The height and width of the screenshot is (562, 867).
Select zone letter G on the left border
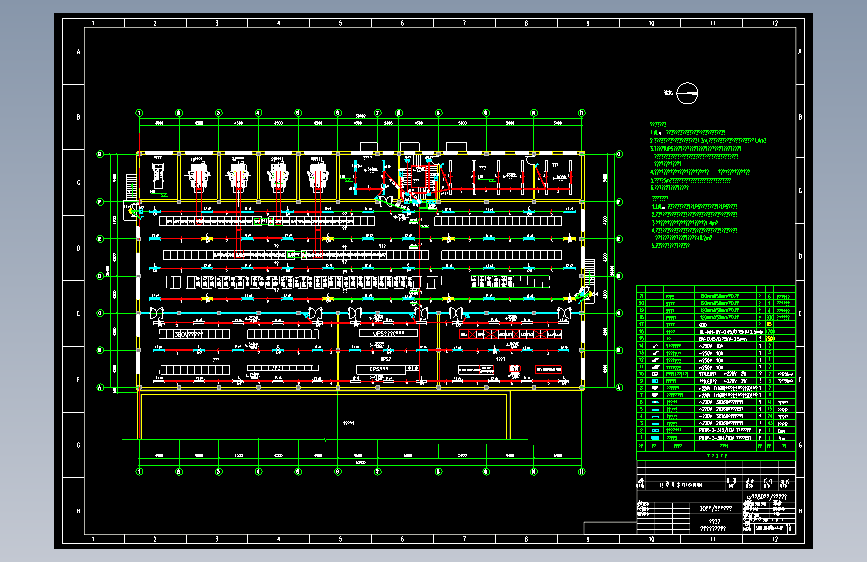pyautogui.click(x=78, y=445)
